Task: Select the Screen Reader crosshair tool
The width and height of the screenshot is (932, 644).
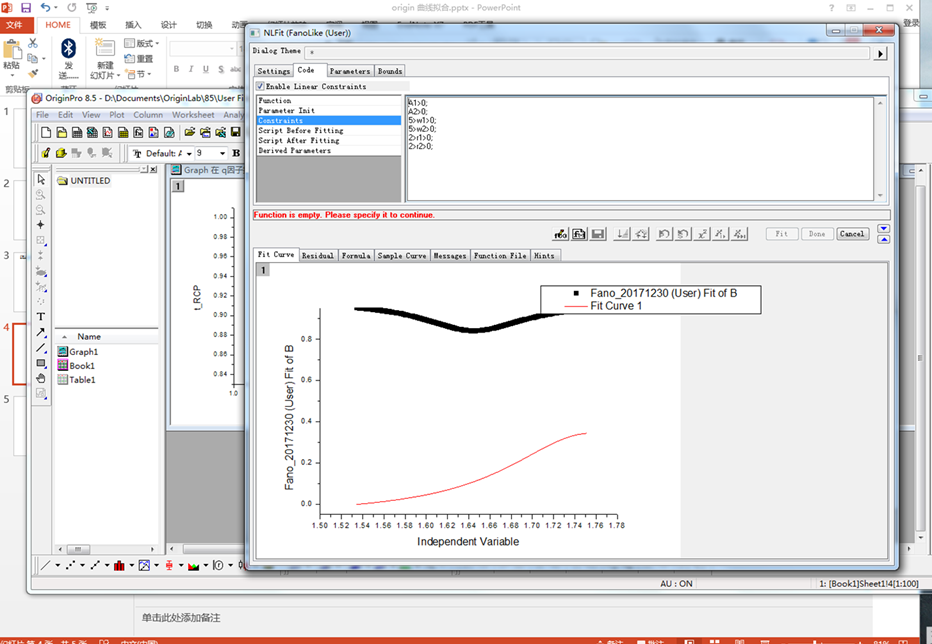Action: click(x=40, y=225)
